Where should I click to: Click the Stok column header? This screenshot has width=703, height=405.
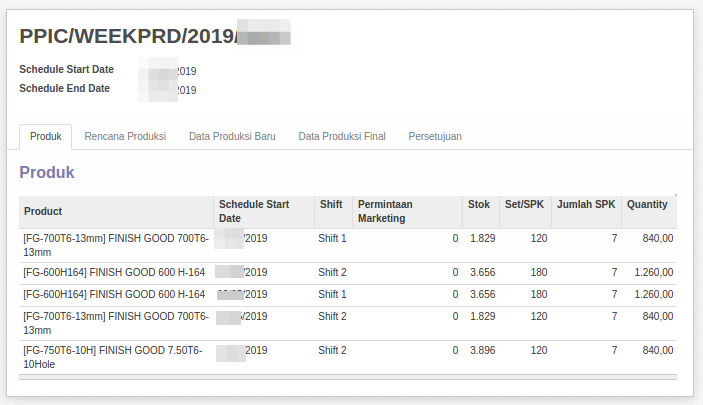point(479,204)
